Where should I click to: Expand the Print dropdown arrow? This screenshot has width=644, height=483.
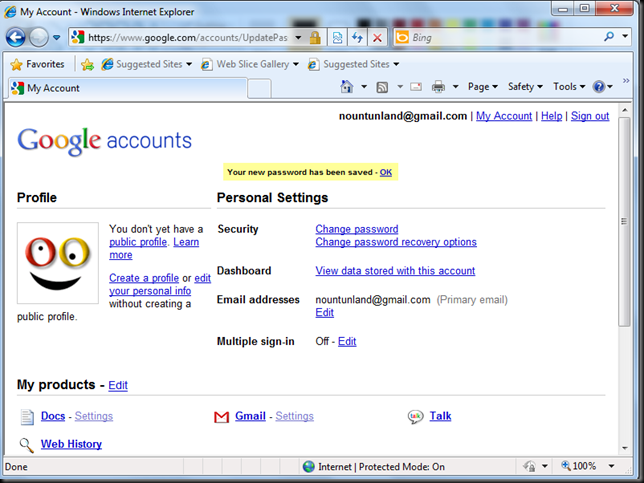(455, 87)
